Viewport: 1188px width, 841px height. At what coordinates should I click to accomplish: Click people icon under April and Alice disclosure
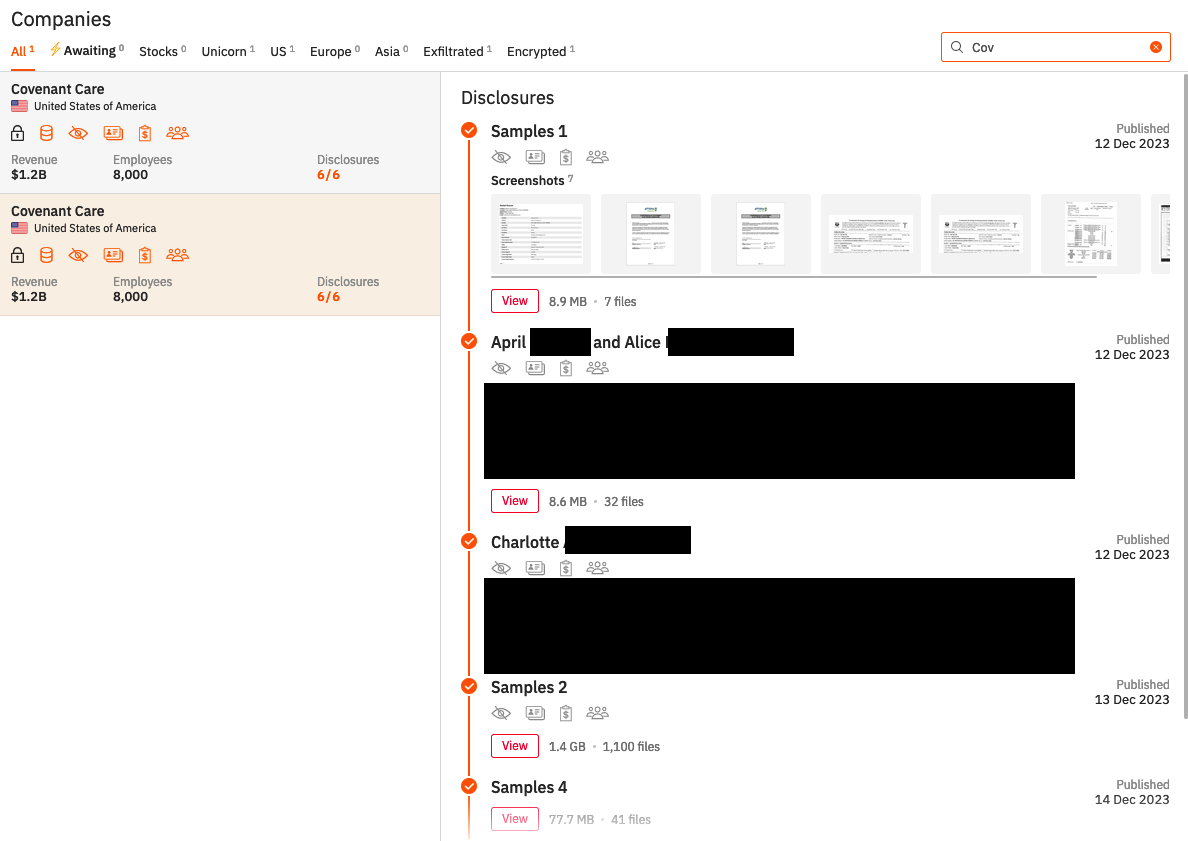click(598, 368)
